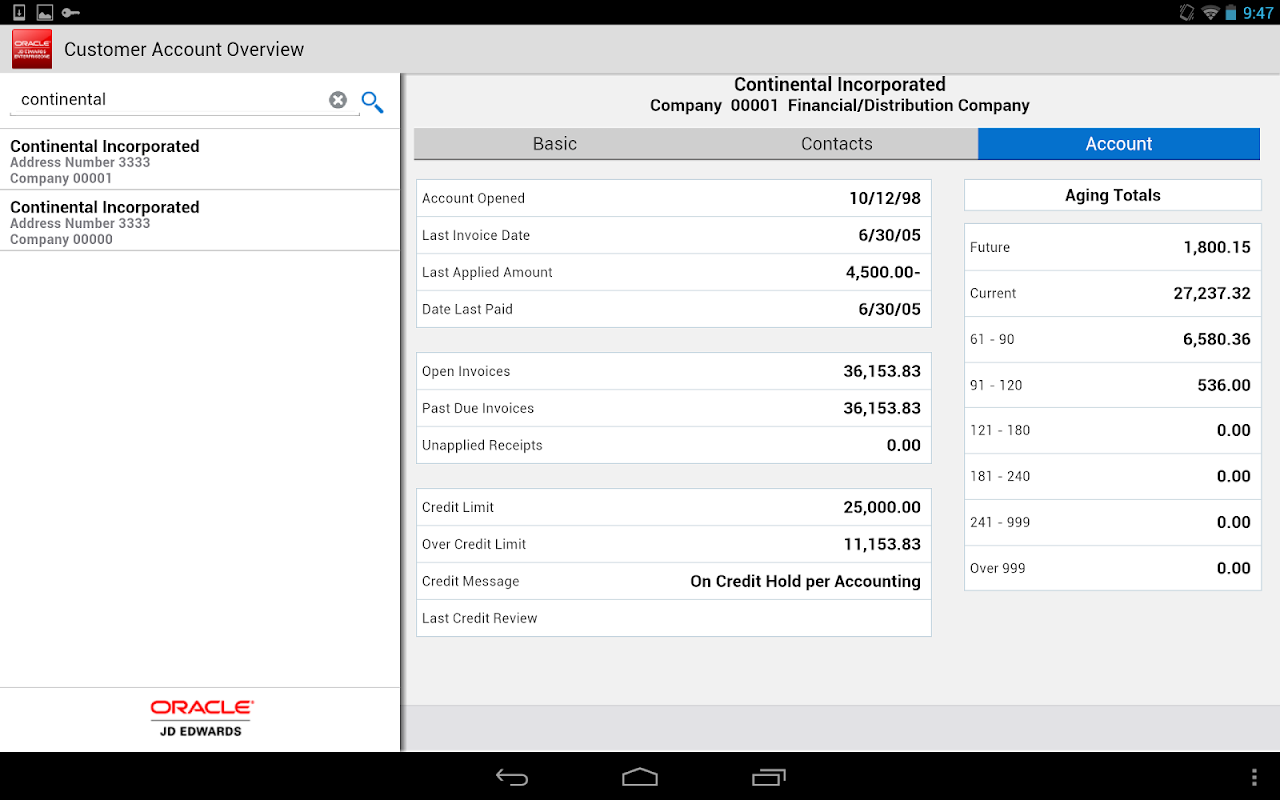Tap the "Credit Message" label

pyautogui.click(x=471, y=581)
